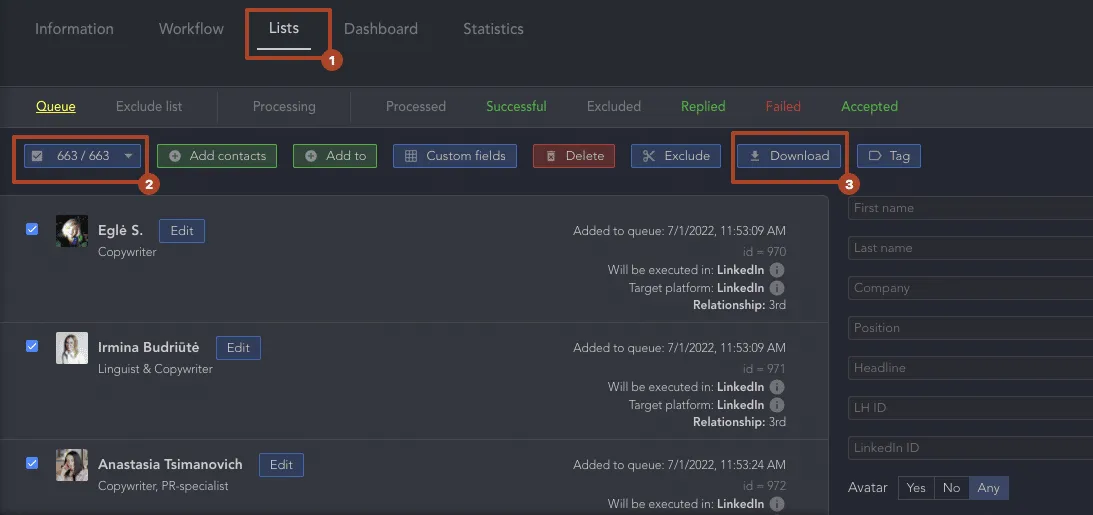Click the Delete button
The image size is (1093, 515).
pyautogui.click(x=574, y=156)
